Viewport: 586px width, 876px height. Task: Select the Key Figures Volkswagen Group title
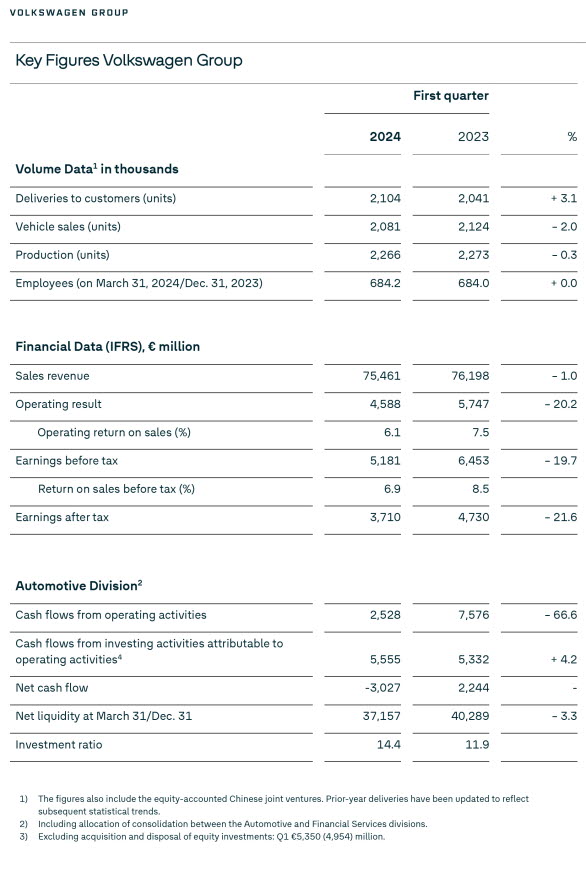(x=128, y=60)
